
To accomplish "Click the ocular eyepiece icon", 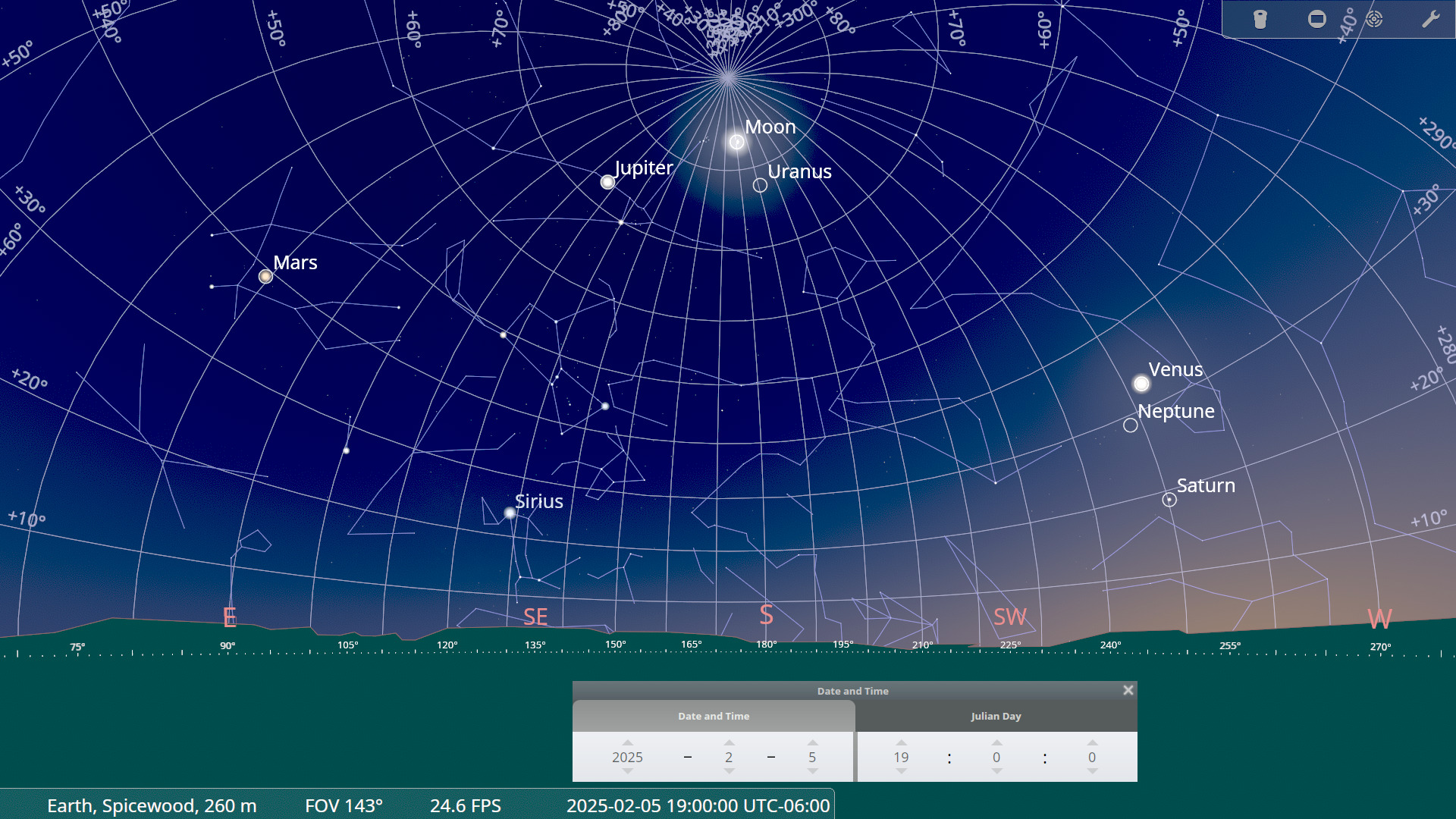I will pyautogui.click(x=1260, y=19).
